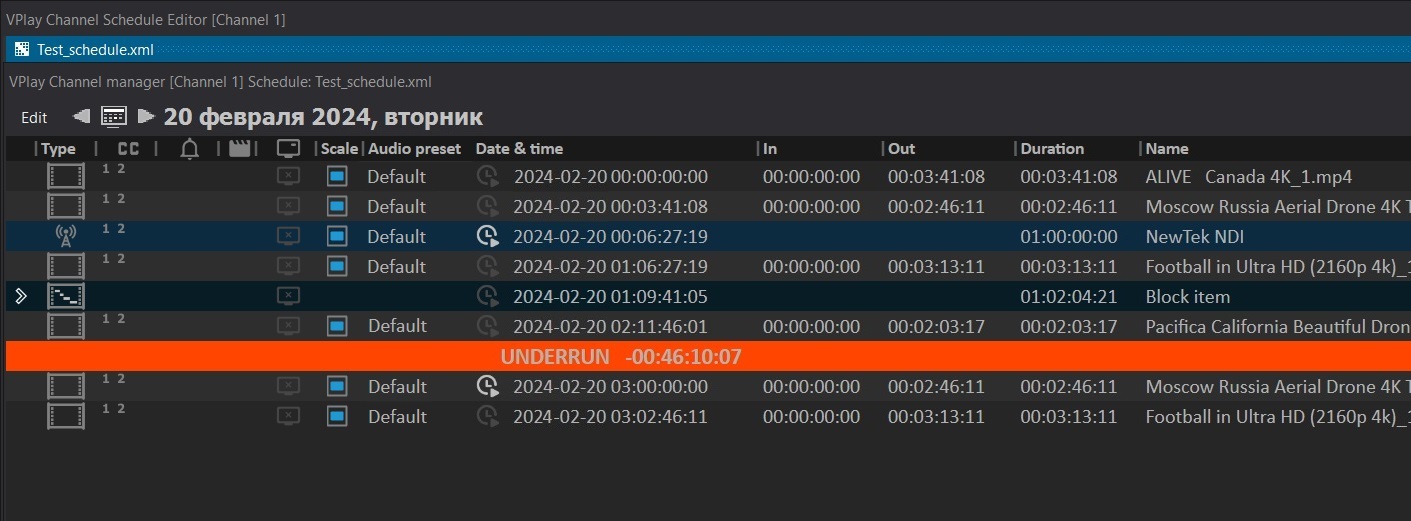This screenshot has width=1411, height=521.
Task: Click date 2024-02-20 00:03:41:08
Action: [x=610, y=207]
